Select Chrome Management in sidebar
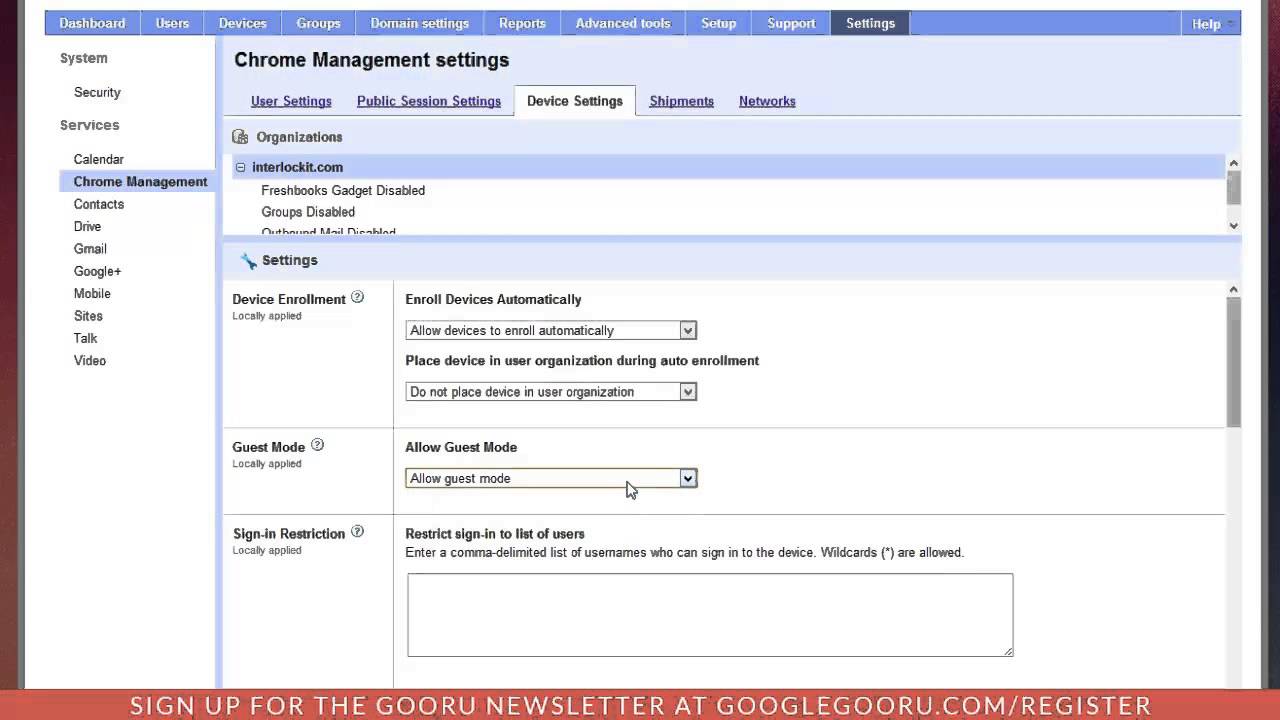The image size is (1280, 720). 137,182
